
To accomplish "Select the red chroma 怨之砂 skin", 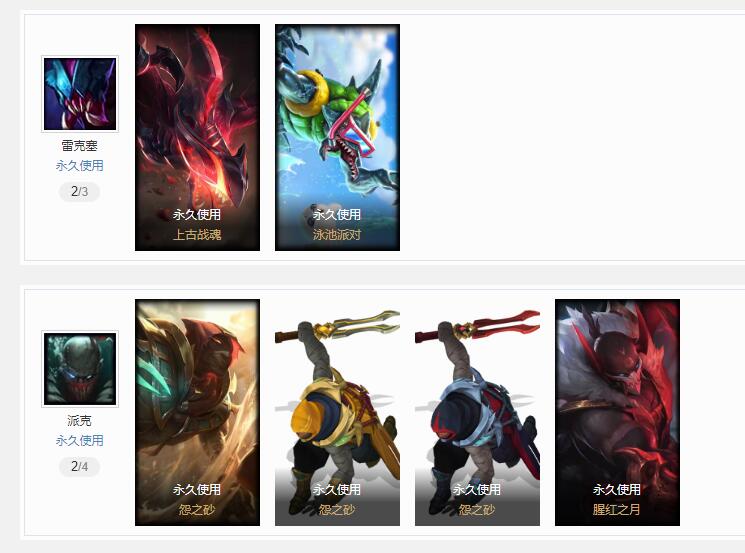I will [x=477, y=412].
